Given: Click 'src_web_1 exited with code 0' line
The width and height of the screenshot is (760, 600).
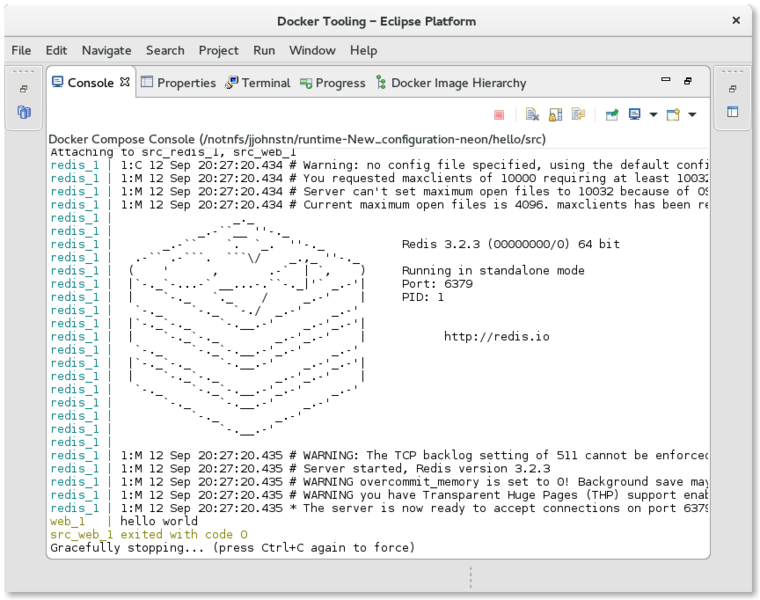Looking at the screenshot, I should point(149,534).
